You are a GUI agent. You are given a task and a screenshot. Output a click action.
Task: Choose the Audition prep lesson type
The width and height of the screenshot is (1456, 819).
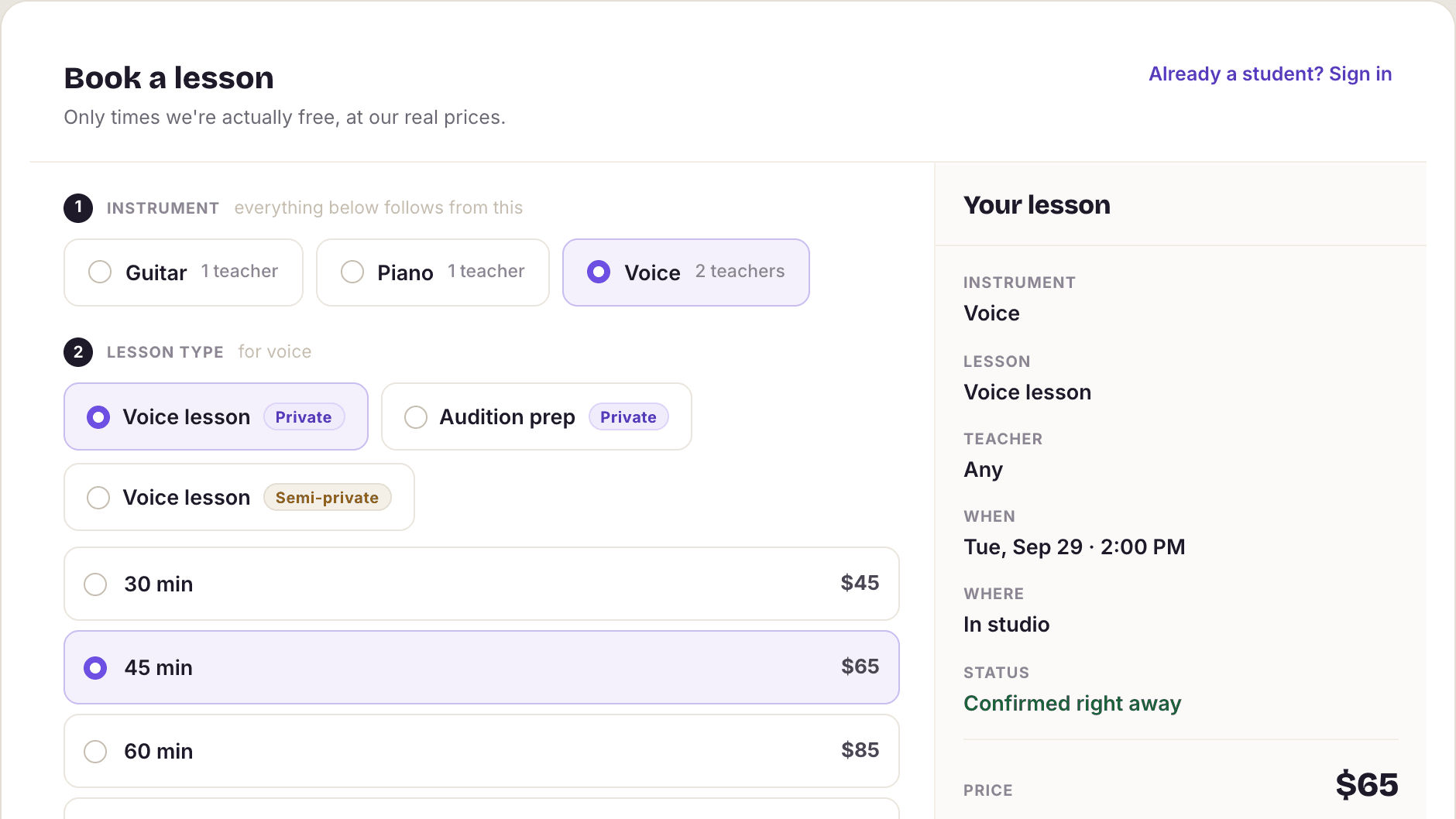(537, 416)
